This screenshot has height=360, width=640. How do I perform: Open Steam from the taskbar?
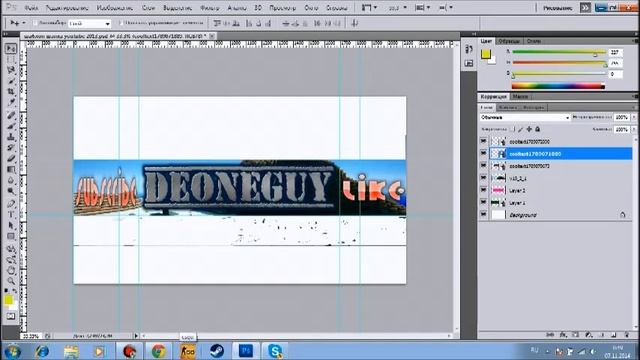[x=217, y=351]
